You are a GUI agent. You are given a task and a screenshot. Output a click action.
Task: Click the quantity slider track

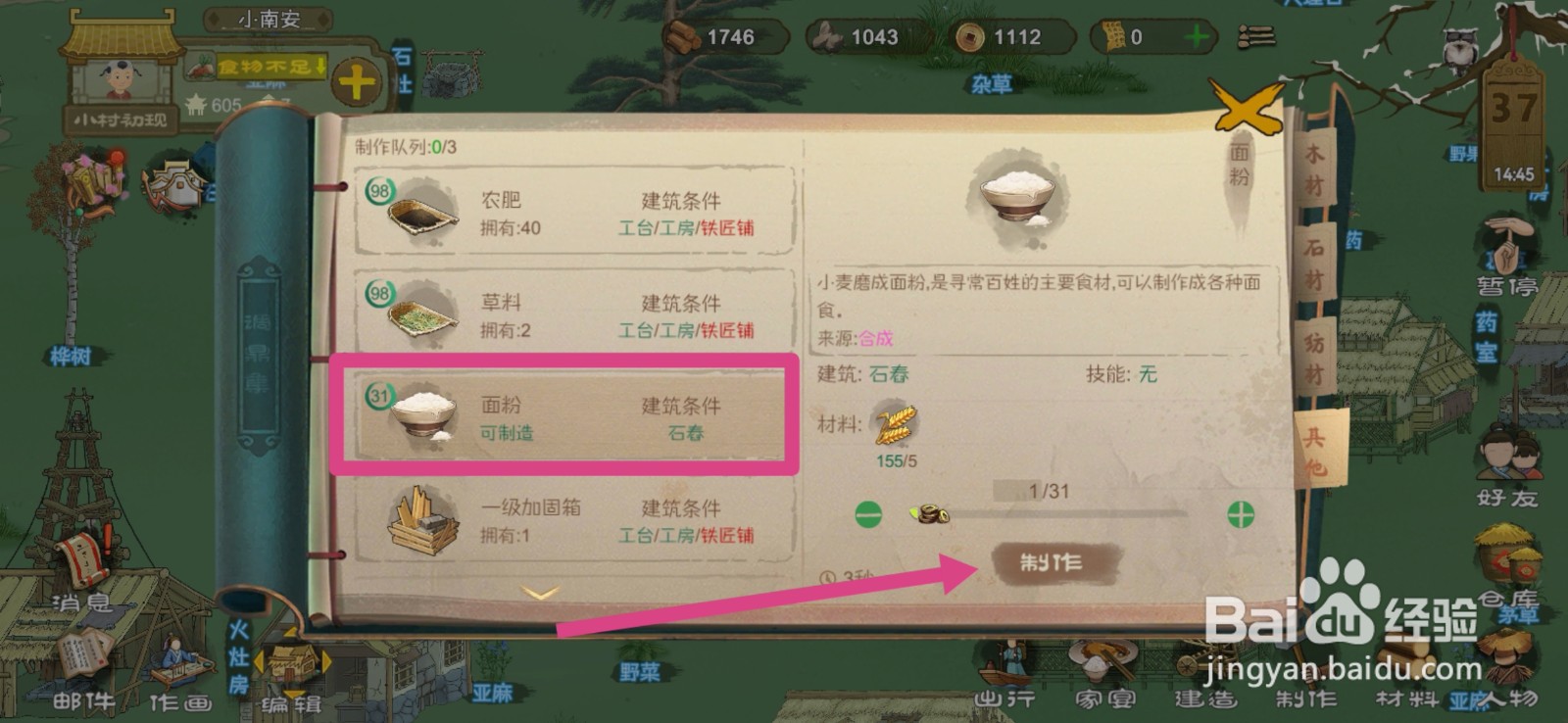(x=1058, y=513)
